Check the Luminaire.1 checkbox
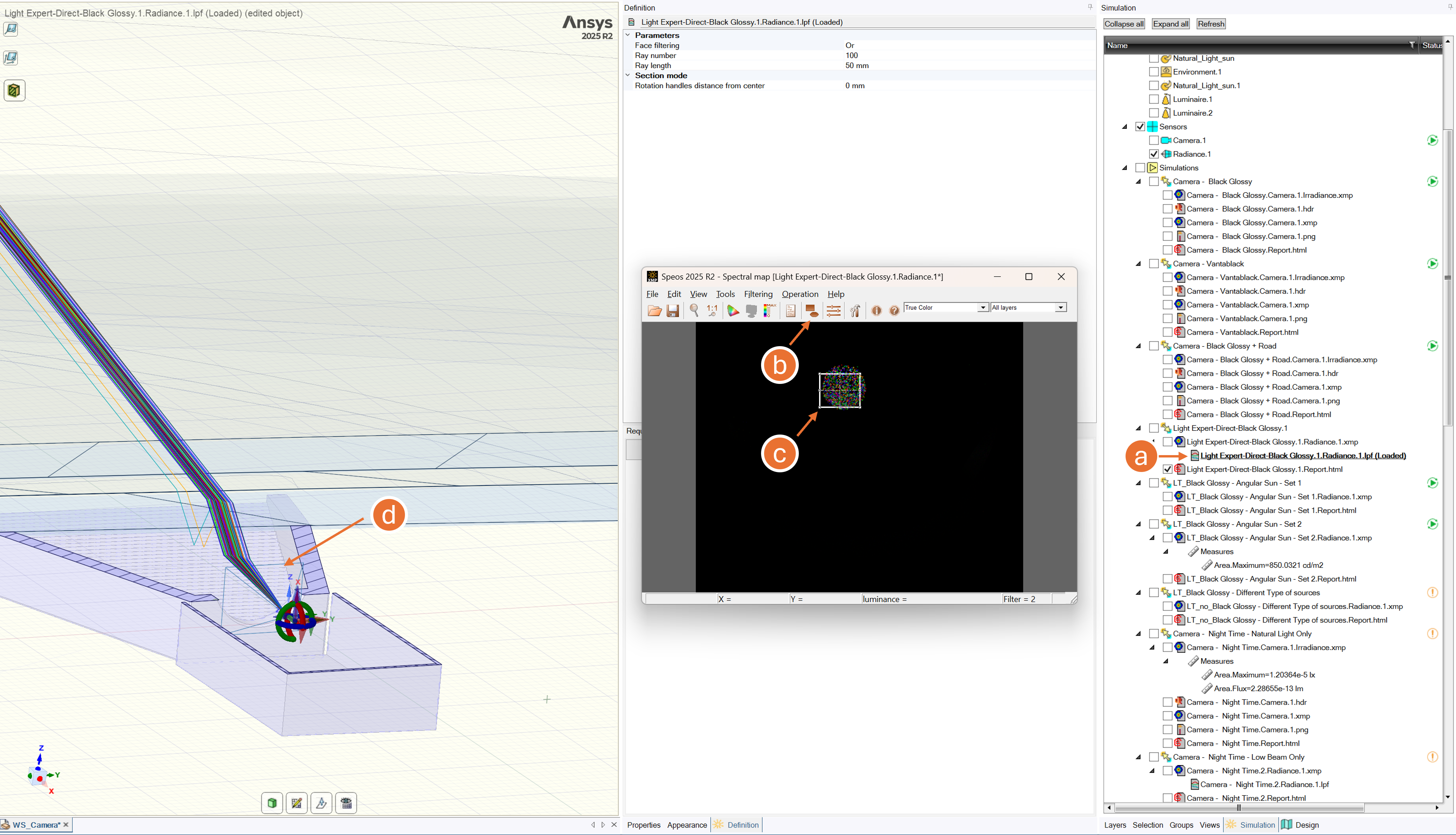 tap(1154, 99)
